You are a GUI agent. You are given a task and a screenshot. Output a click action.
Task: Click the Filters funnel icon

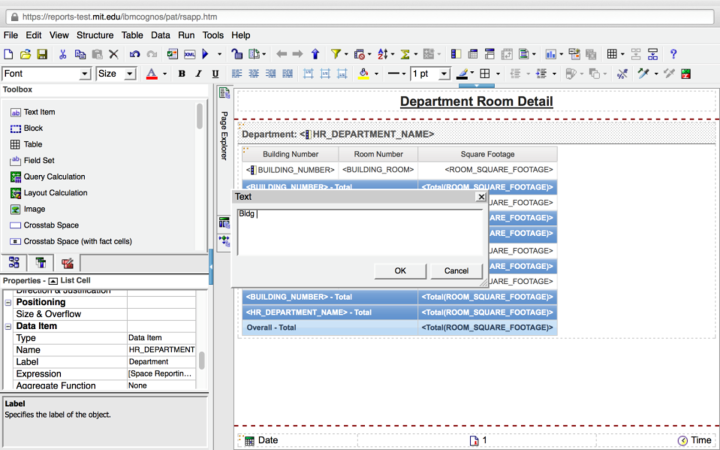click(x=337, y=54)
